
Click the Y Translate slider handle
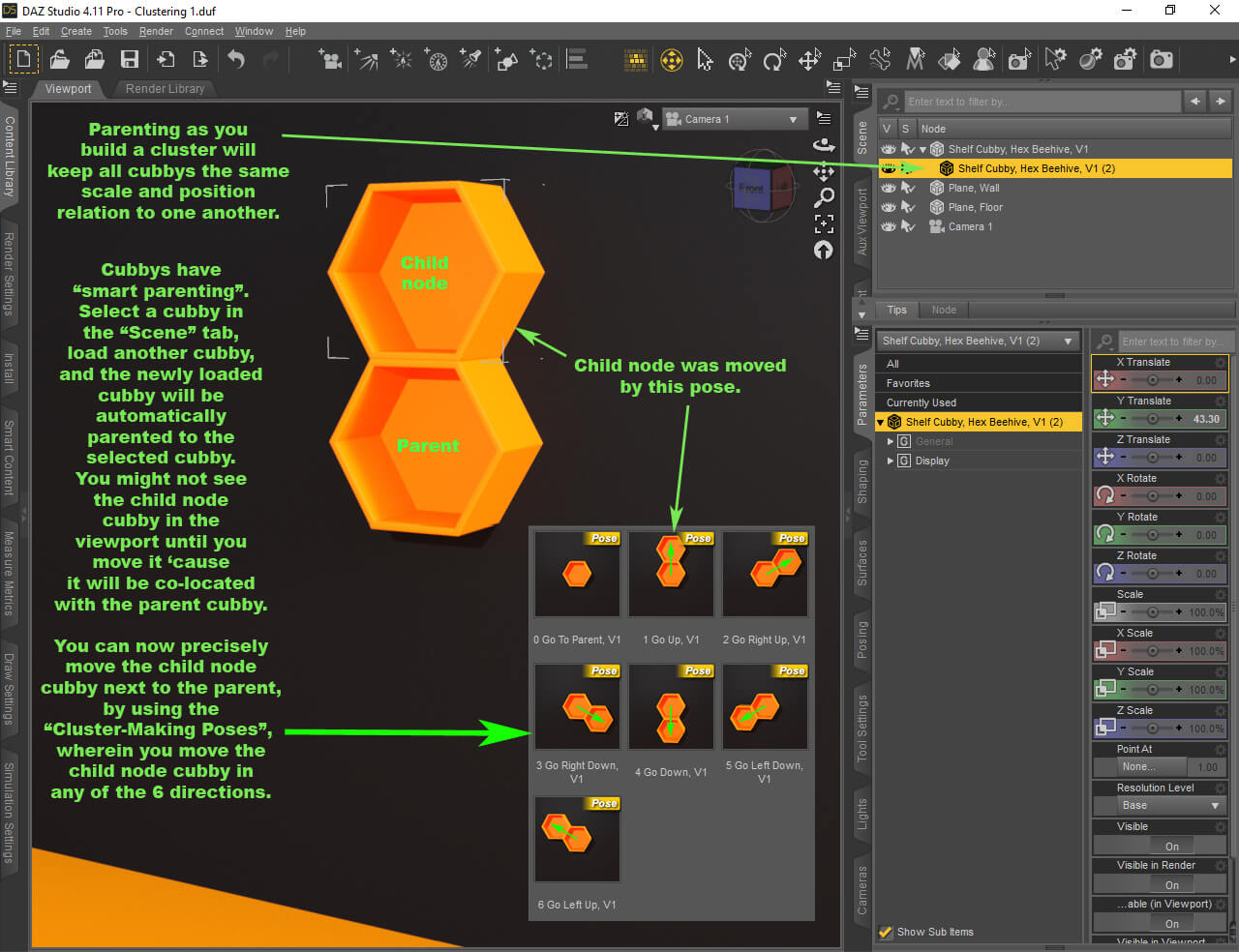coord(1152,419)
